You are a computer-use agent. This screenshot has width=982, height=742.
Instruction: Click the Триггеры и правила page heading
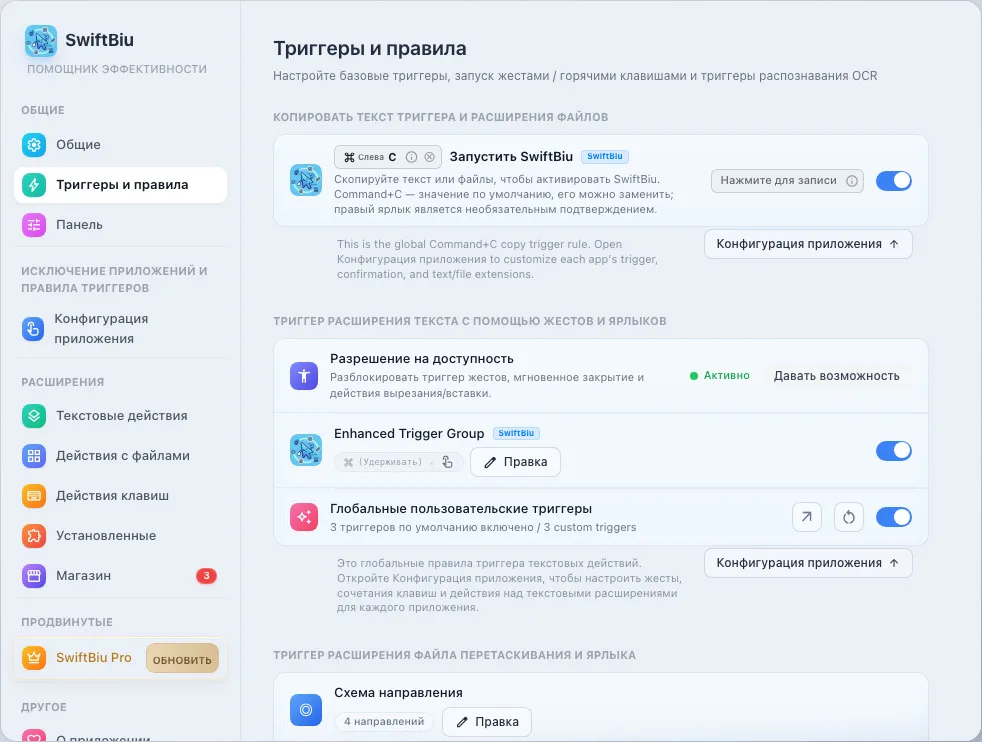pyautogui.click(x=370, y=49)
